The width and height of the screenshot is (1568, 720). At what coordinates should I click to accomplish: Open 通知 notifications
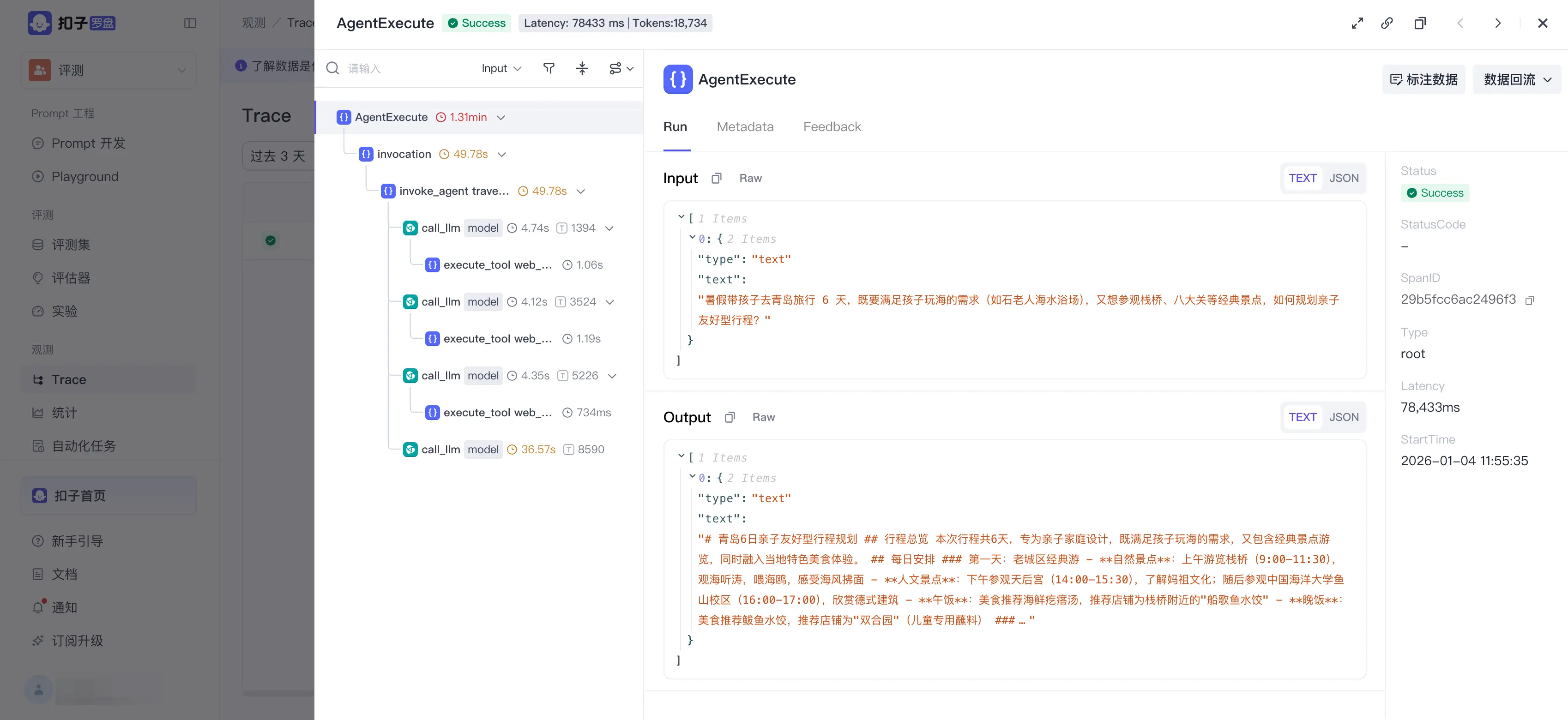tap(109, 607)
